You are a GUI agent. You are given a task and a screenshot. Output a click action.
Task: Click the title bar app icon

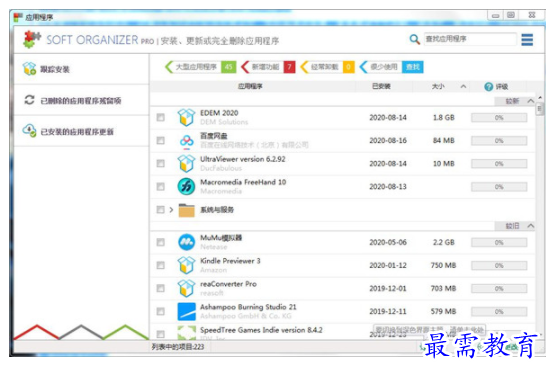coord(18,17)
